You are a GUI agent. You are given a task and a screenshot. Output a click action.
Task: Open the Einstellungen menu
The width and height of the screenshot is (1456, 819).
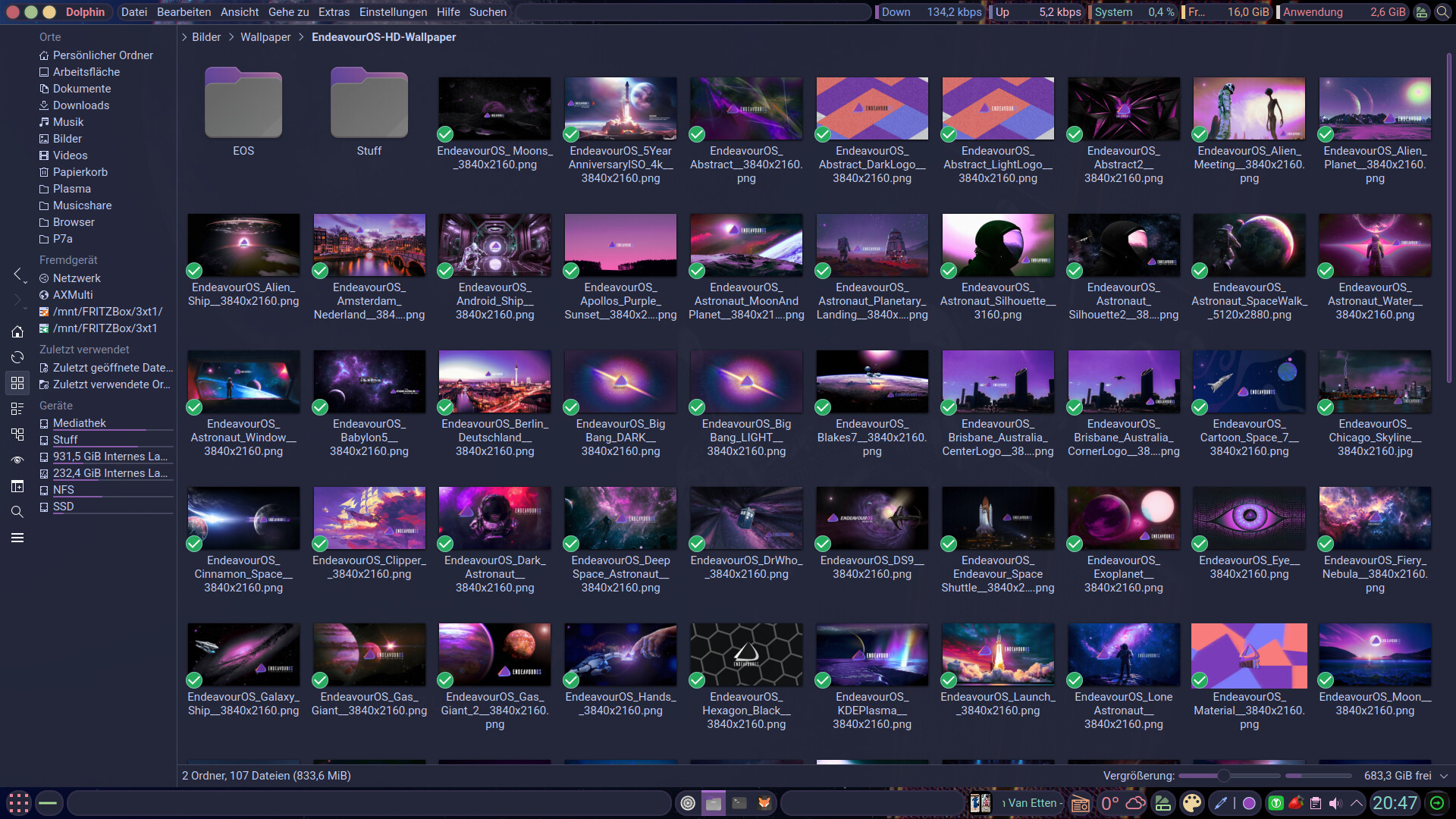pos(393,12)
